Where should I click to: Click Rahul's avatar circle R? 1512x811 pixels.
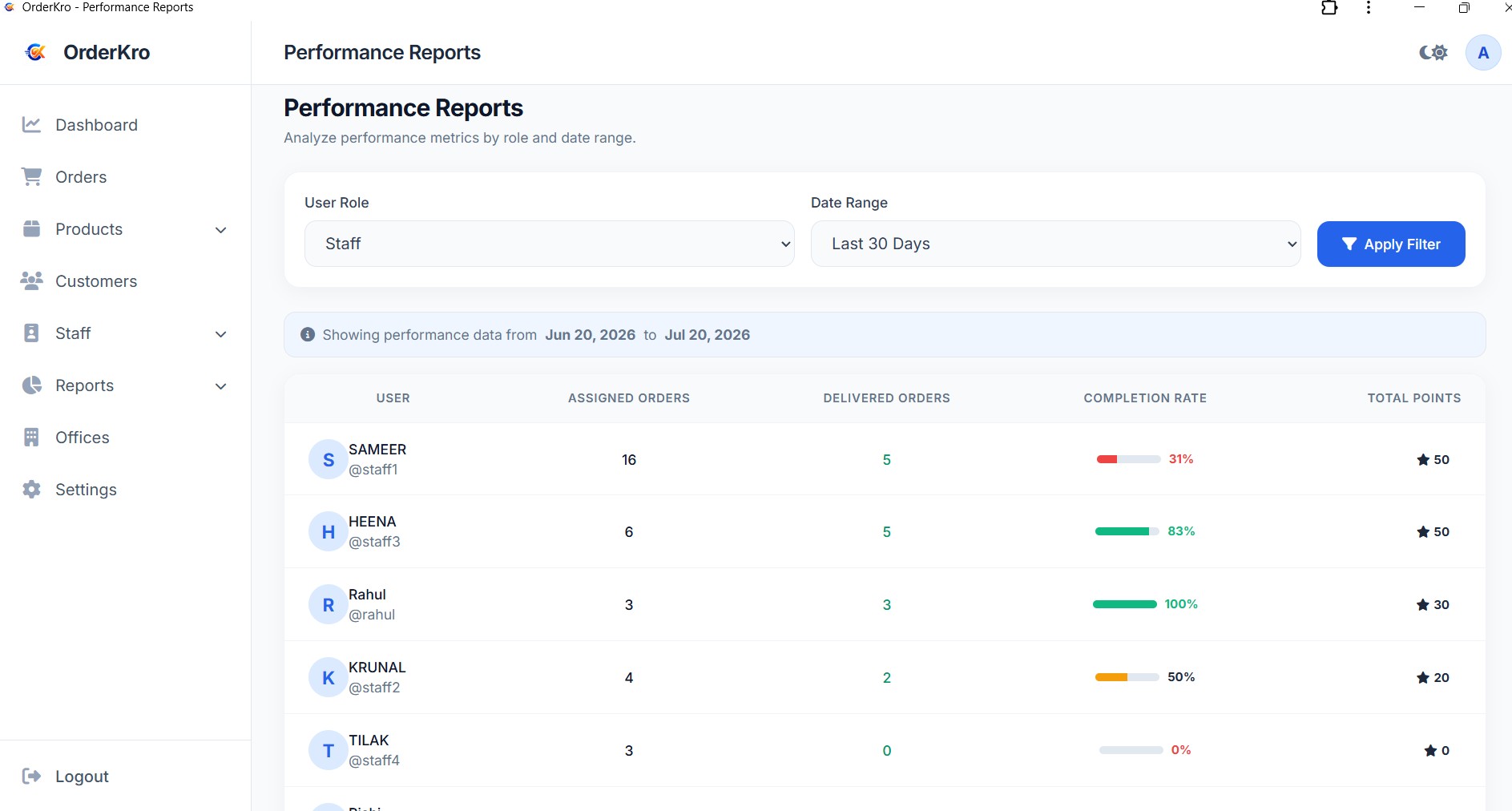pos(329,604)
